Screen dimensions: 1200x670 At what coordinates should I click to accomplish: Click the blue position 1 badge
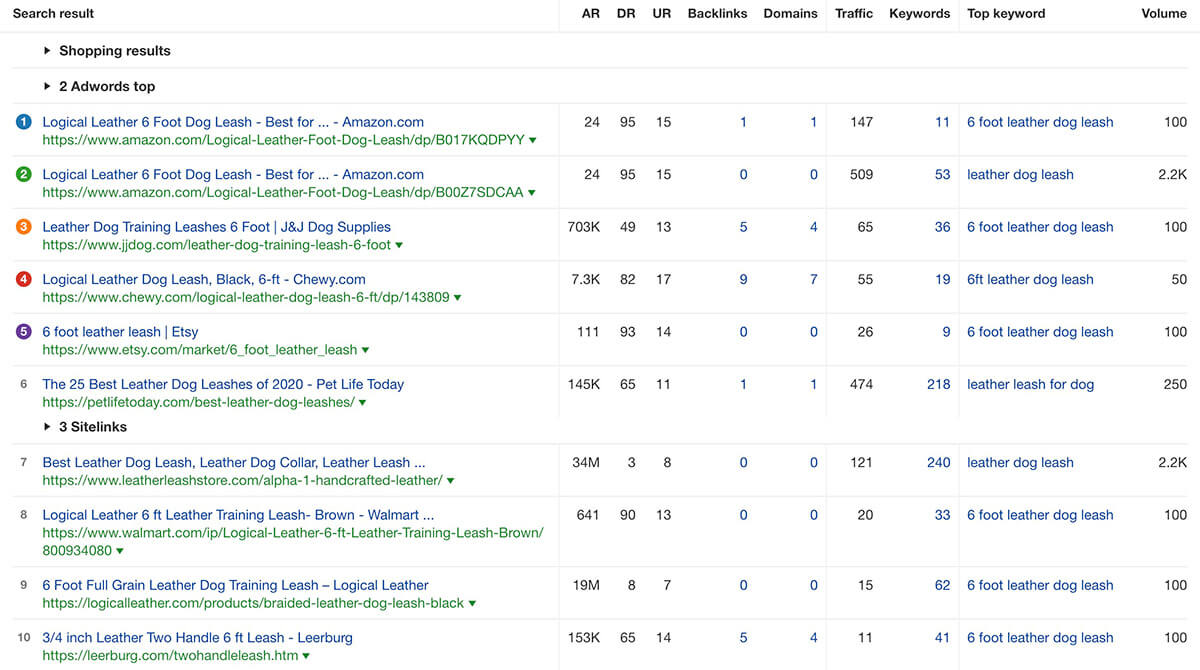click(24, 122)
